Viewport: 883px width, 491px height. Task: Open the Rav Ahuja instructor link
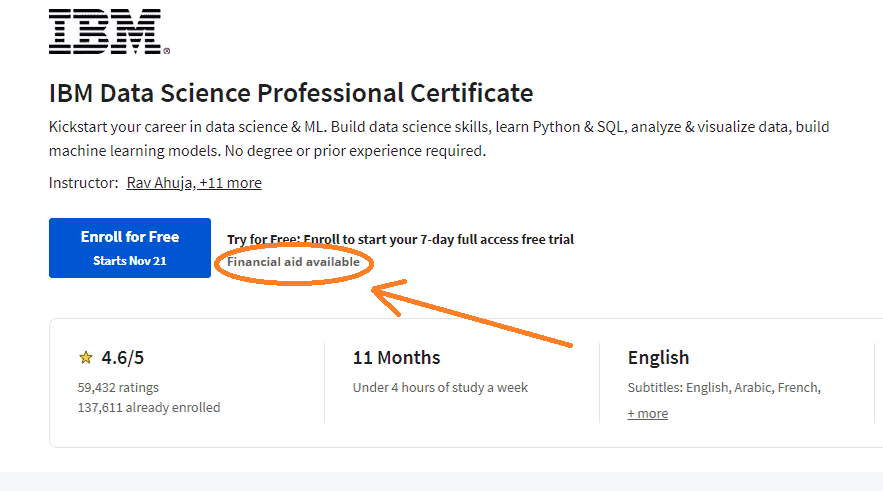pos(160,183)
